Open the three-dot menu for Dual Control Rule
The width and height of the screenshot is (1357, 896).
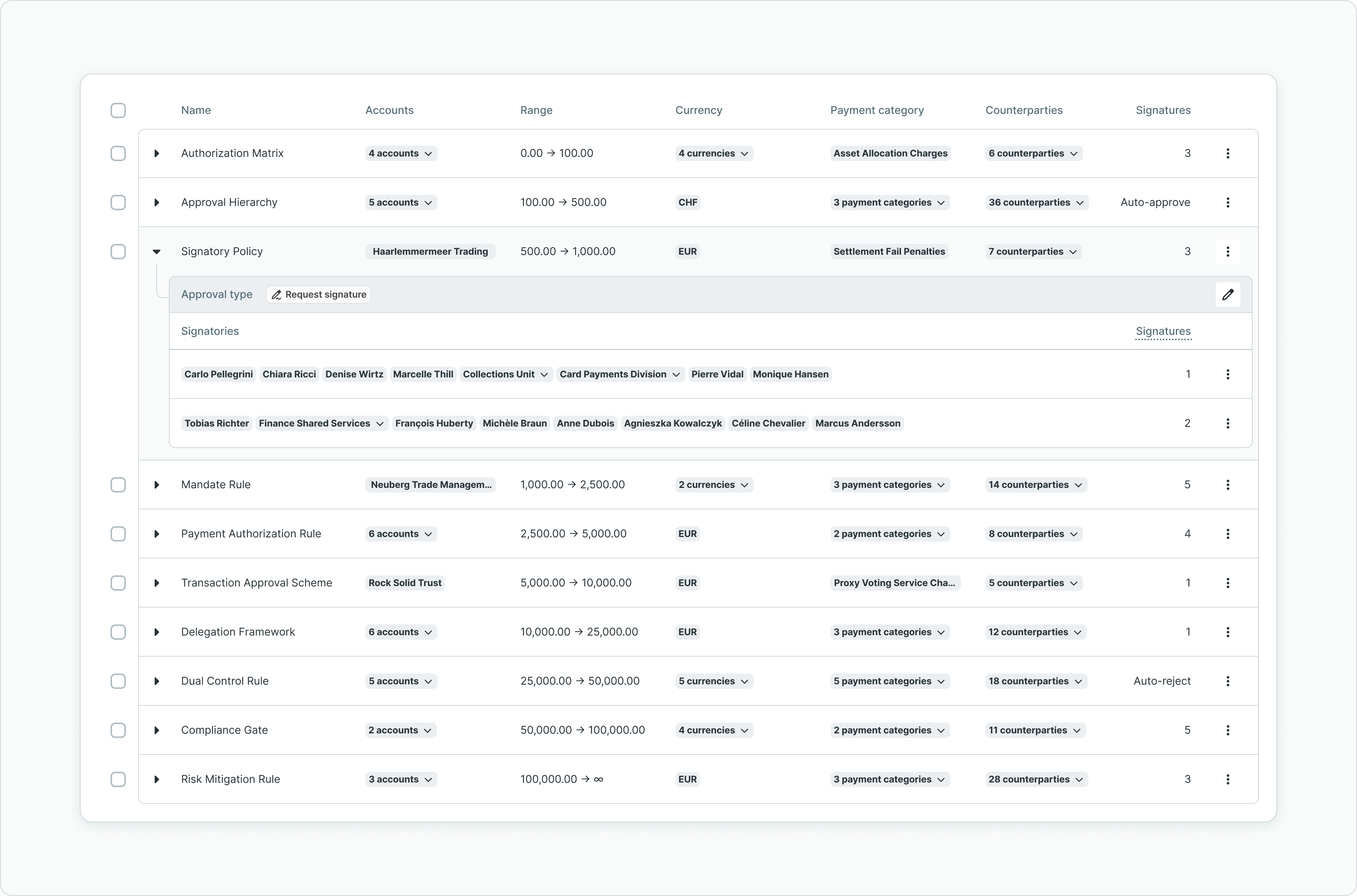1227,681
